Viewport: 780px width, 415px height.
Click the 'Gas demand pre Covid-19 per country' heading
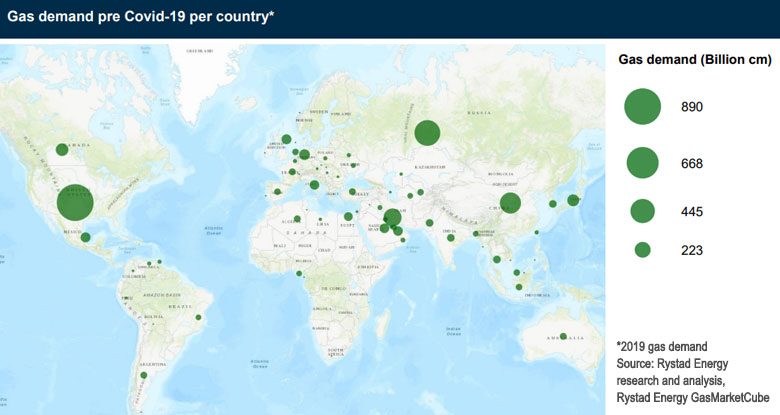[x=141, y=18]
